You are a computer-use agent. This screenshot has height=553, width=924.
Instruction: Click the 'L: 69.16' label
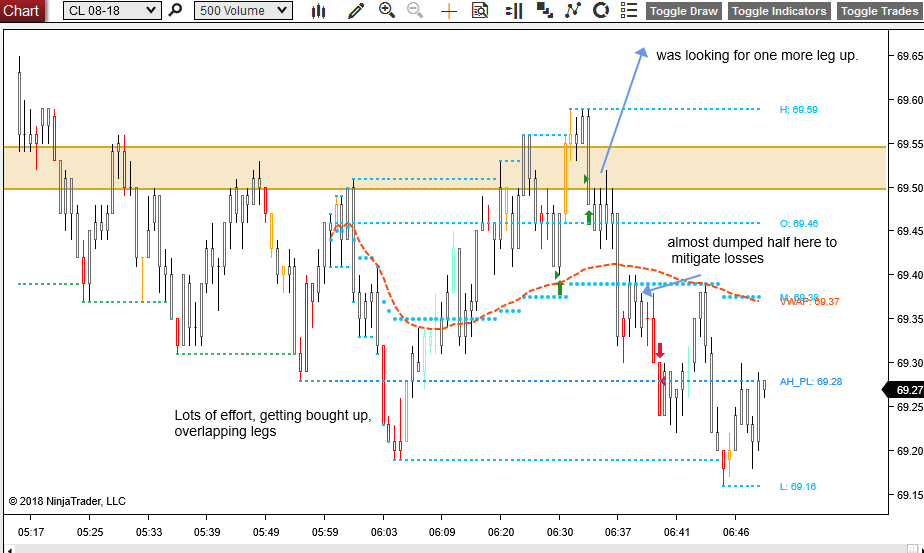798,486
